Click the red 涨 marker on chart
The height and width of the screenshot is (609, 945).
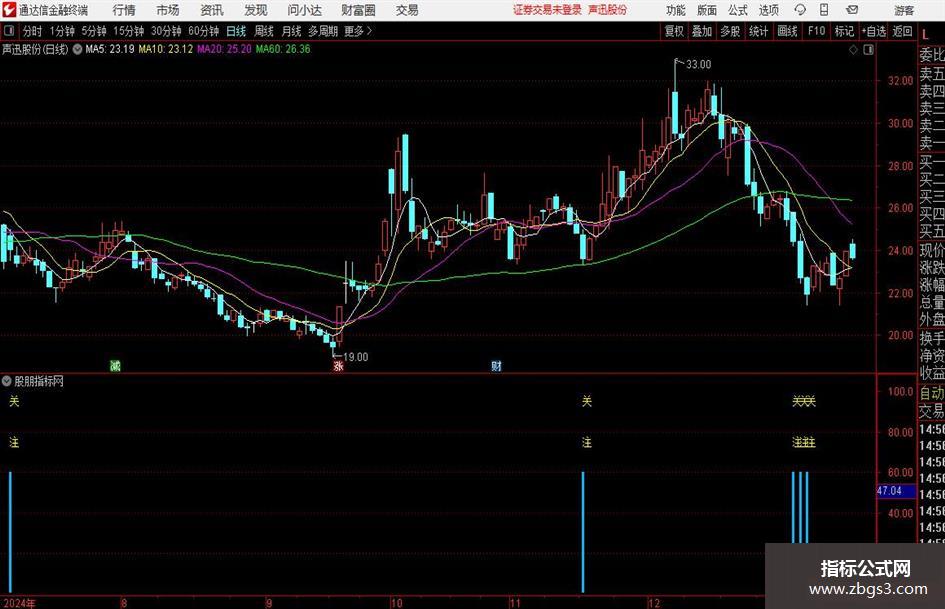[338, 365]
